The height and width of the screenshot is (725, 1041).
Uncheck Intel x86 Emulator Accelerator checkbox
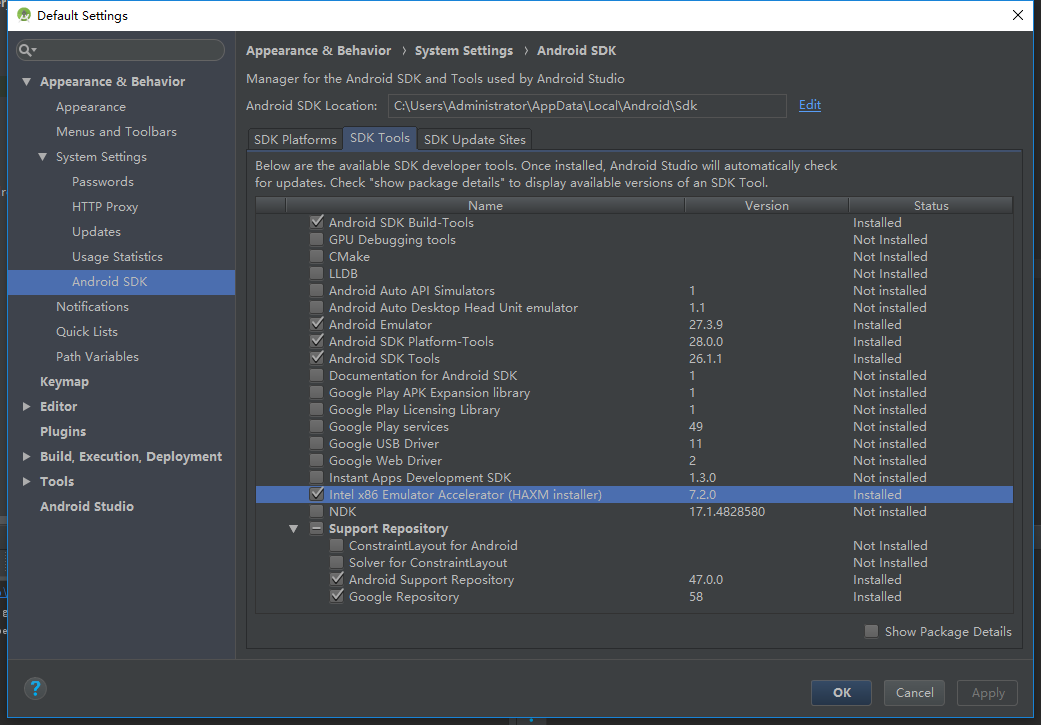[317, 495]
